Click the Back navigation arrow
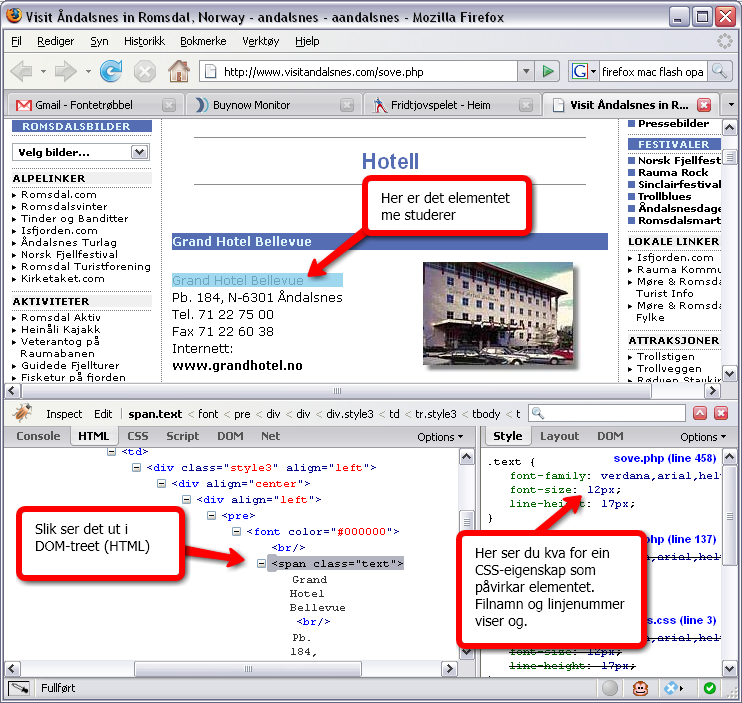 [x=21, y=71]
